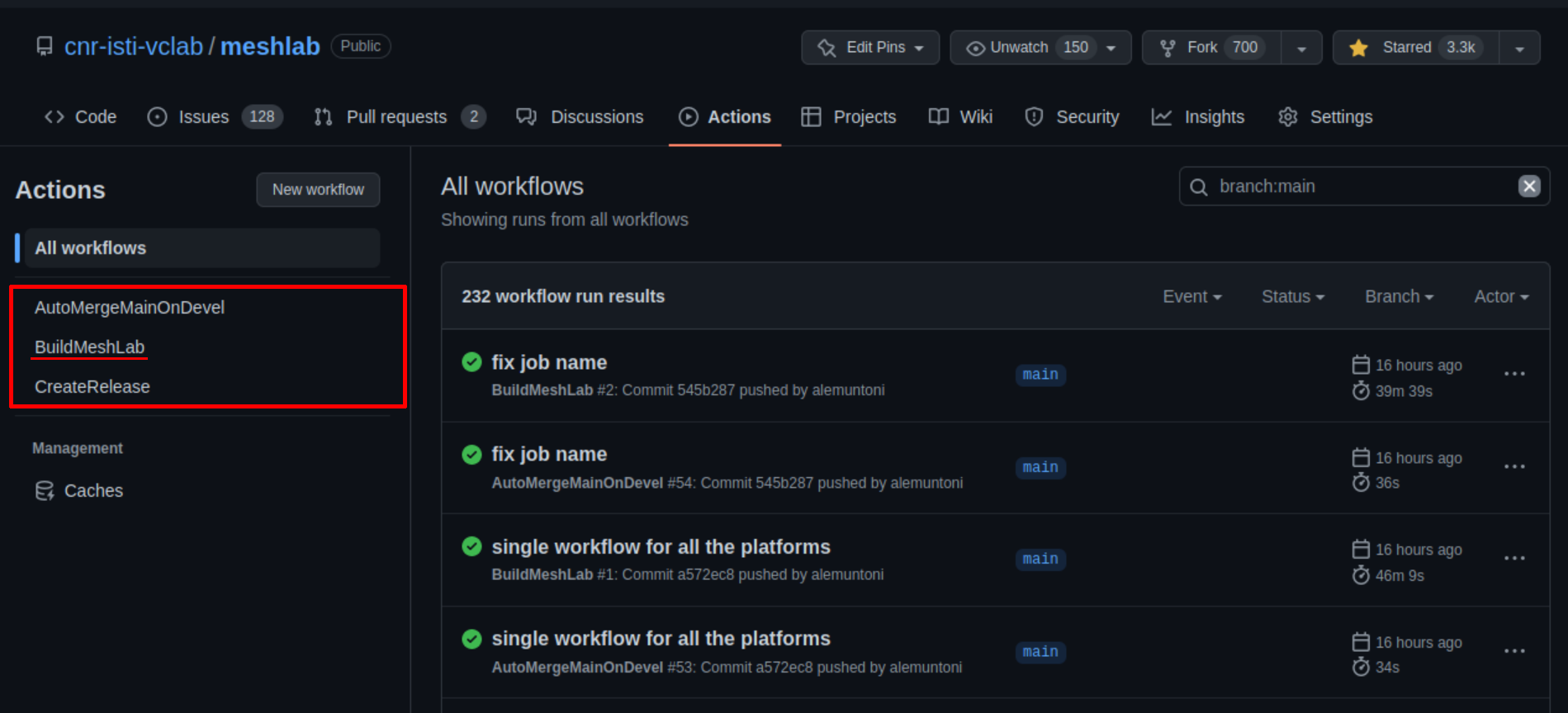
Task: Open the repository Settings tab
Action: (1325, 117)
